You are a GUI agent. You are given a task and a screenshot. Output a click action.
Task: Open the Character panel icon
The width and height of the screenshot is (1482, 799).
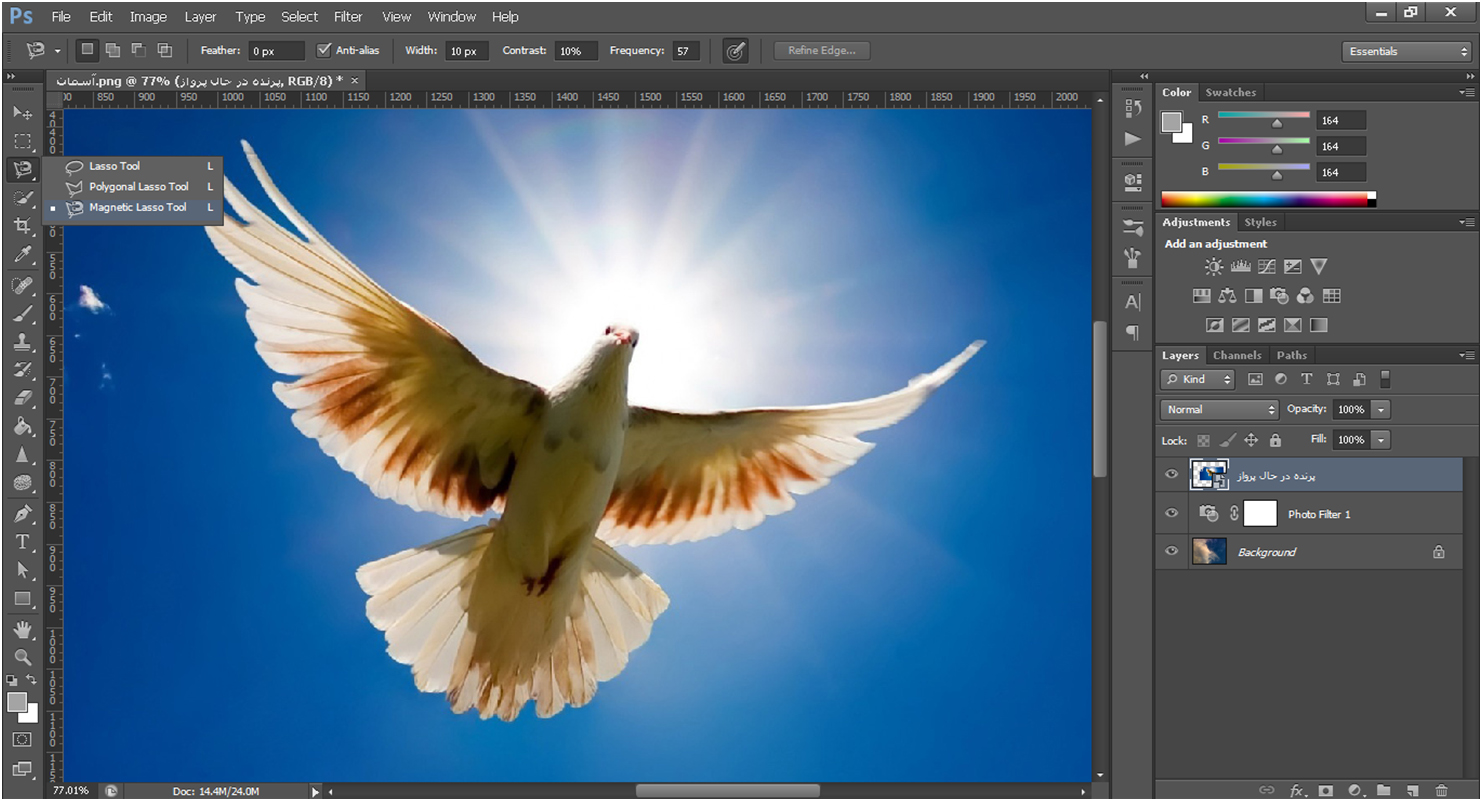coord(1132,302)
